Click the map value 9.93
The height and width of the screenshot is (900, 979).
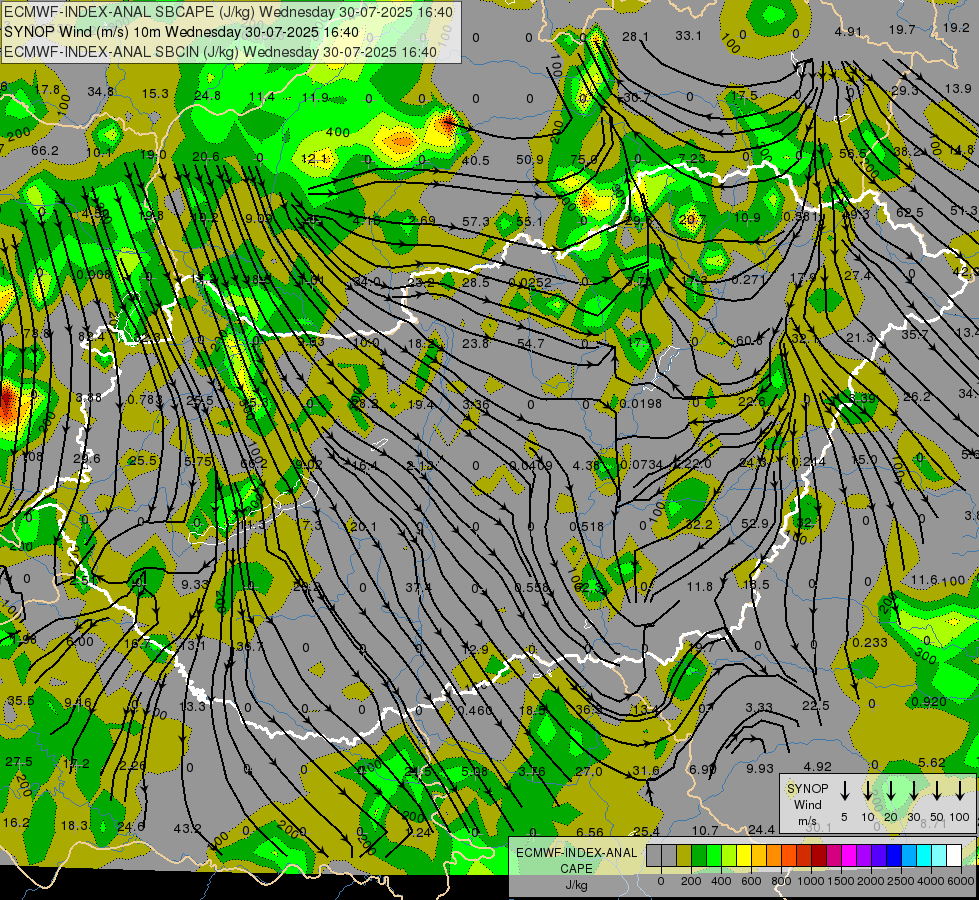coord(759,768)
